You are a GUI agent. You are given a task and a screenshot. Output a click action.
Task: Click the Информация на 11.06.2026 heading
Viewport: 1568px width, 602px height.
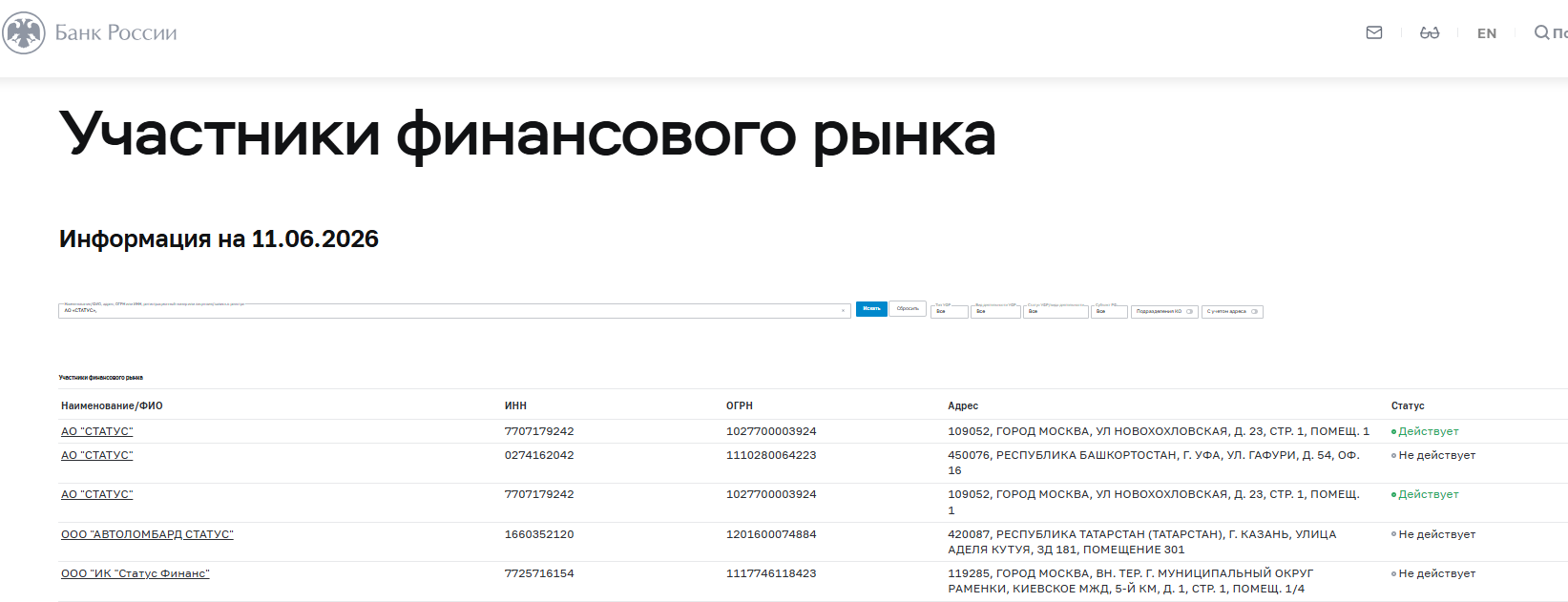[x=219, y=239]
